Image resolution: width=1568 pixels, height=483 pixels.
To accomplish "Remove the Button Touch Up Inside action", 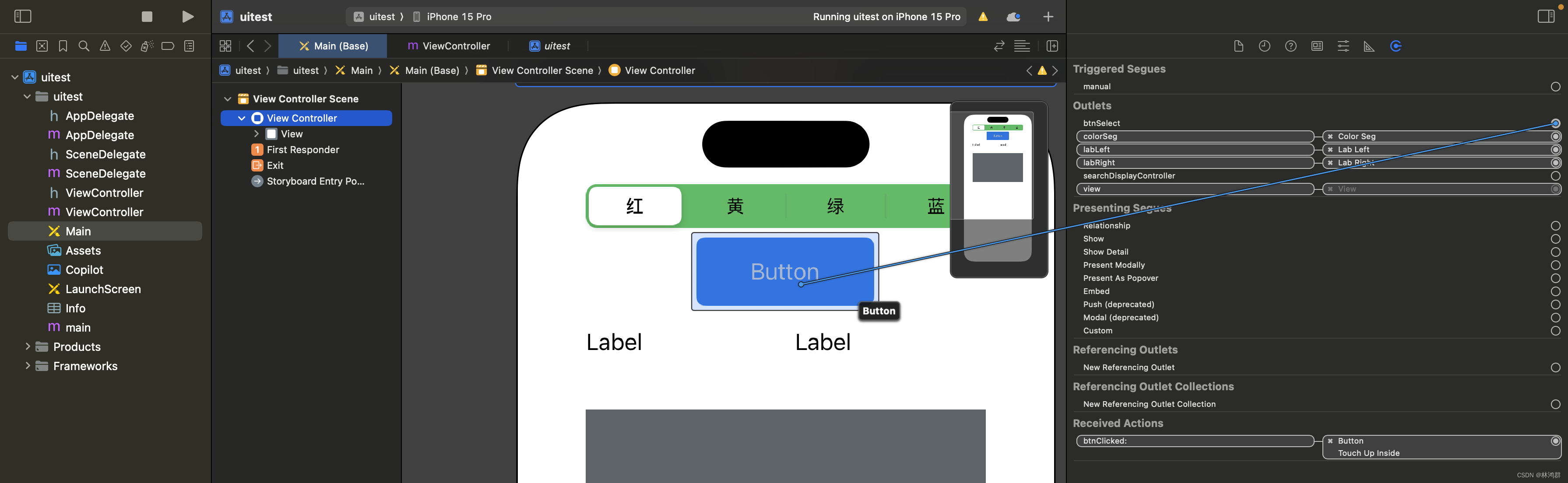I will [x=1330, y=441].
